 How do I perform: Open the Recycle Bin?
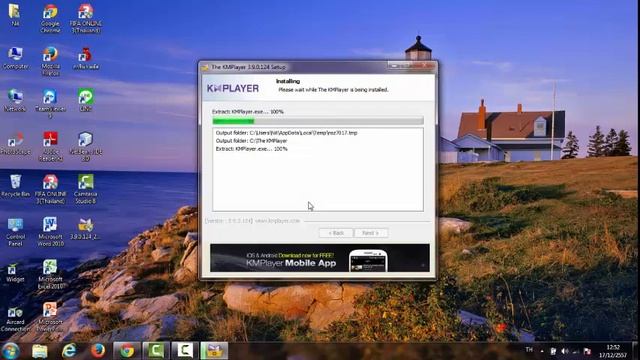(x=15, y=186)
